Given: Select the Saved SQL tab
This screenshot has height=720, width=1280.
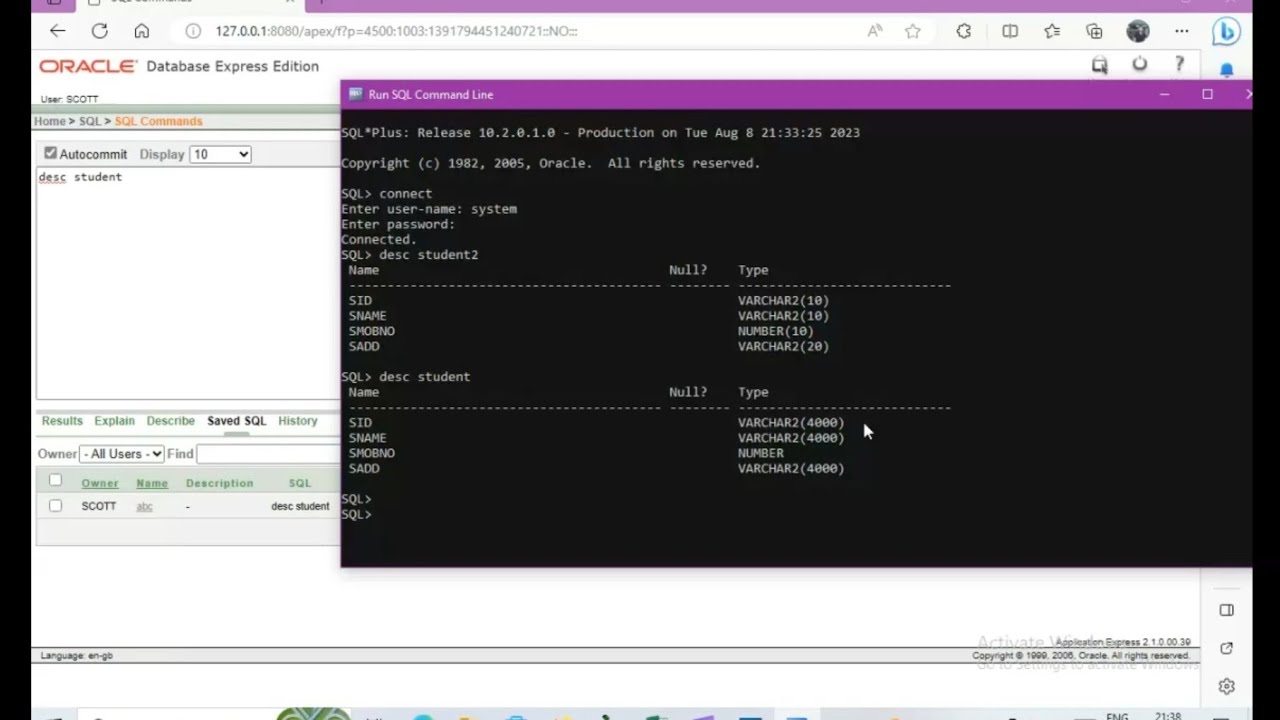Looking at the screenshot, I should click(x=237, y=421).
